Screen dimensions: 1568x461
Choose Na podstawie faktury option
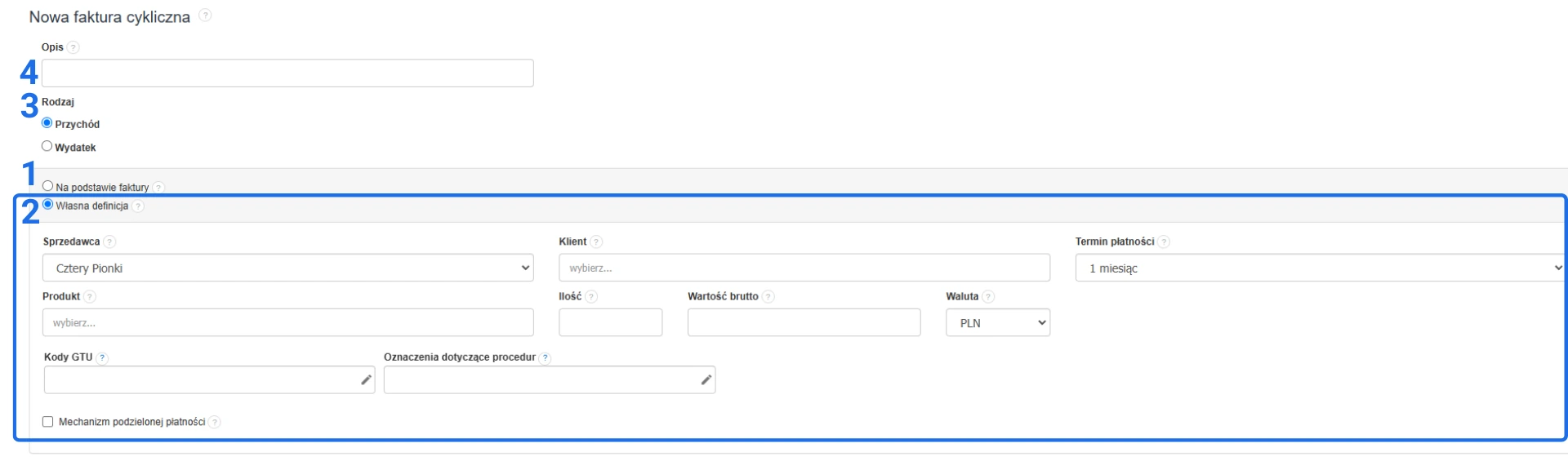click(47, 186)
